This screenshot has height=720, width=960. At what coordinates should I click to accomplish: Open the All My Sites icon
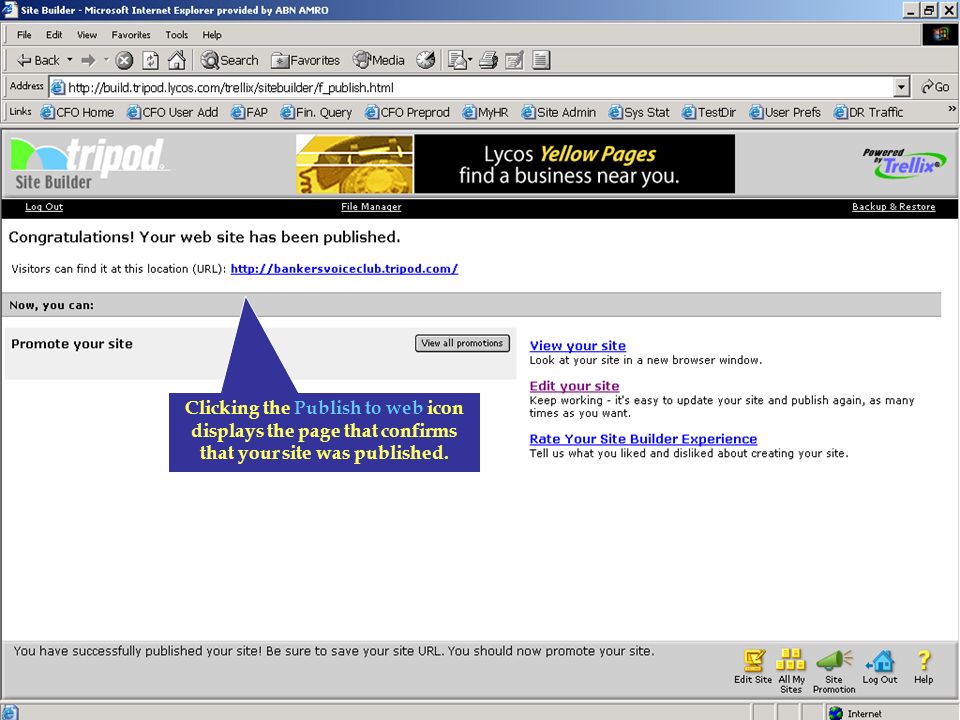(790, 671)
